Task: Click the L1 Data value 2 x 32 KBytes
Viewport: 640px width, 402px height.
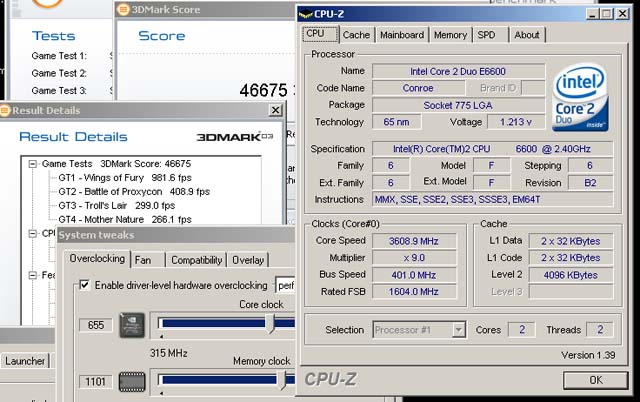Action: [x=571, y=241]
